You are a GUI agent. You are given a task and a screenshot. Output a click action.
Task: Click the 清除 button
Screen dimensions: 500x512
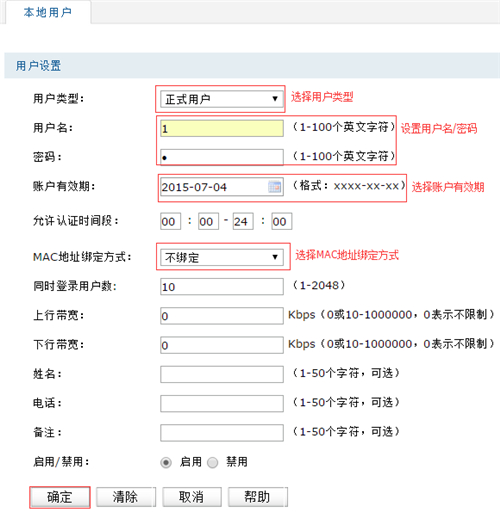[126, 497]
